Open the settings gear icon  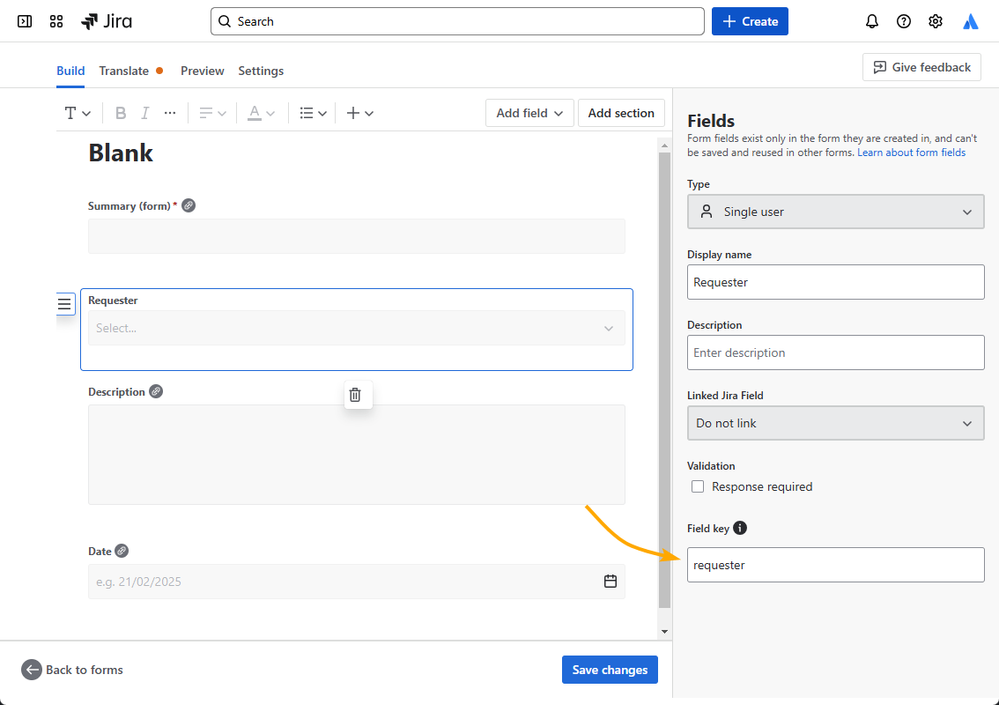[x=935, y=22]
